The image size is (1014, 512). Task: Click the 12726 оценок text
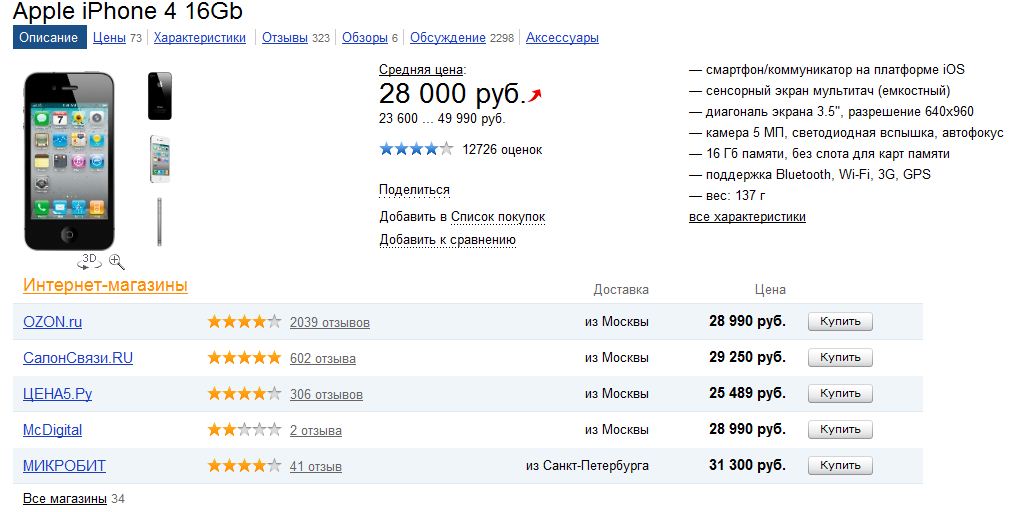[502, 150]
